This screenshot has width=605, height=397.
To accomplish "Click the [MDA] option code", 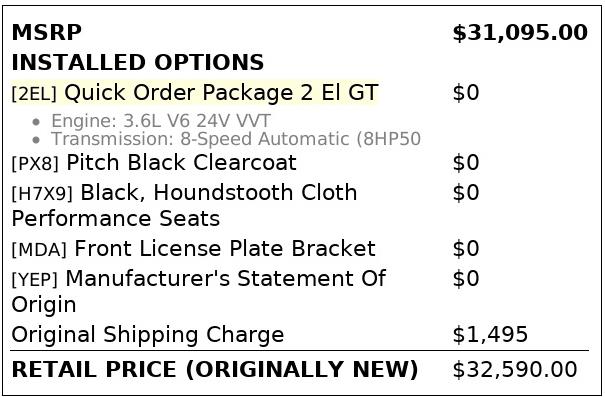I will pos(39,250).
